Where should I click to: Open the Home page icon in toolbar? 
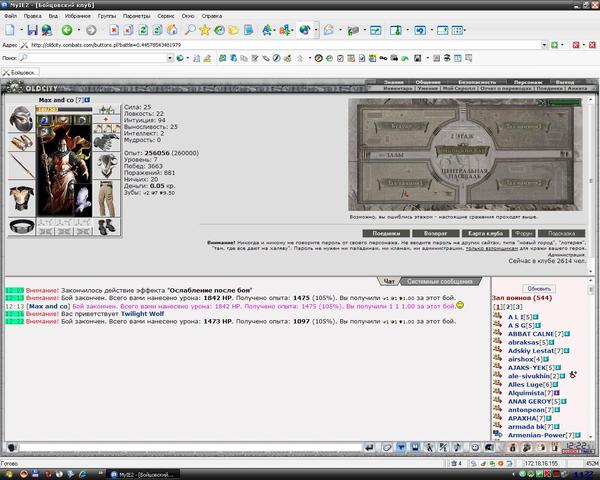(172, 30)
